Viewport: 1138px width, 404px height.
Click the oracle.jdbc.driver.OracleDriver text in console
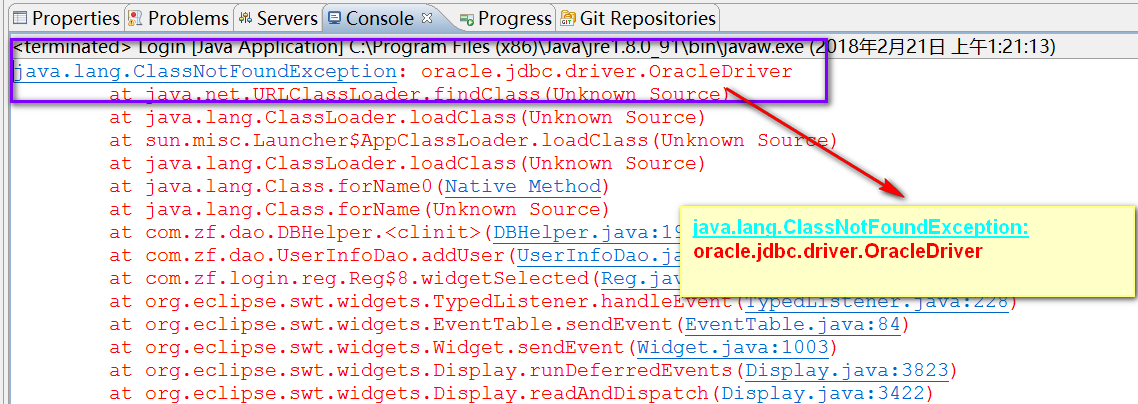[x=607, y=72]
